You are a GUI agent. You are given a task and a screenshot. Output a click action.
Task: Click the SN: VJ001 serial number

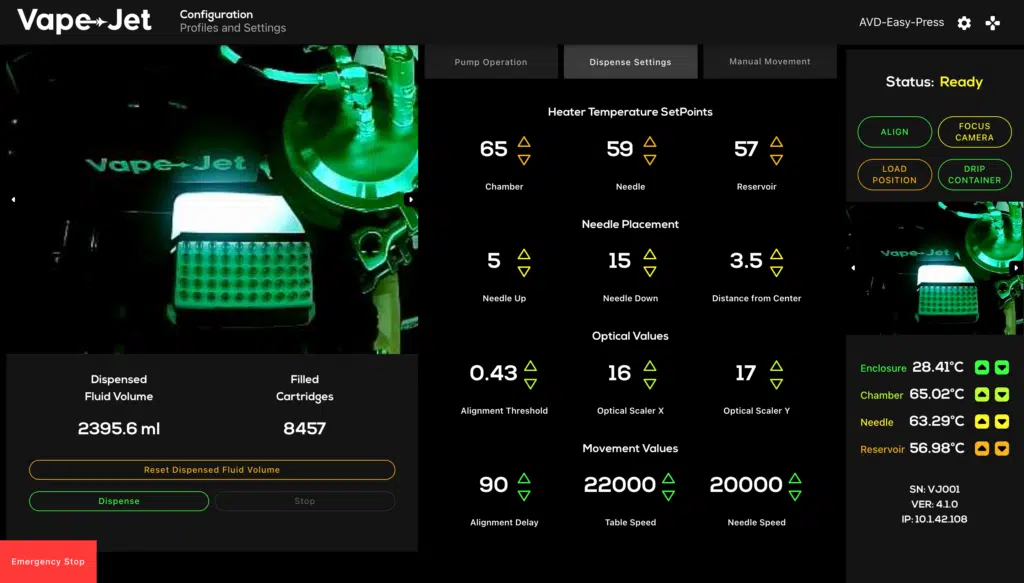coord(935,489)
